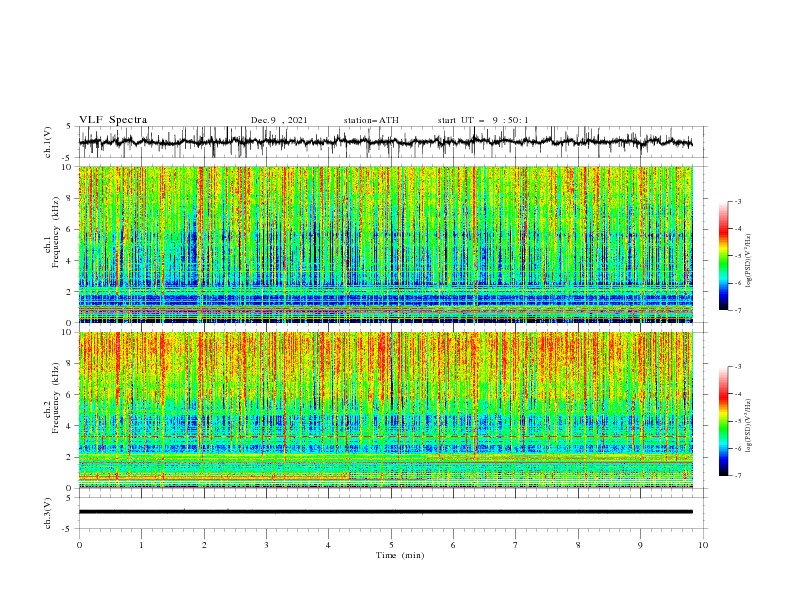Click the 'Time (min)' axis title
Image resolution: width=792 pixels, height=612 pixels.
tap(400, 555)
